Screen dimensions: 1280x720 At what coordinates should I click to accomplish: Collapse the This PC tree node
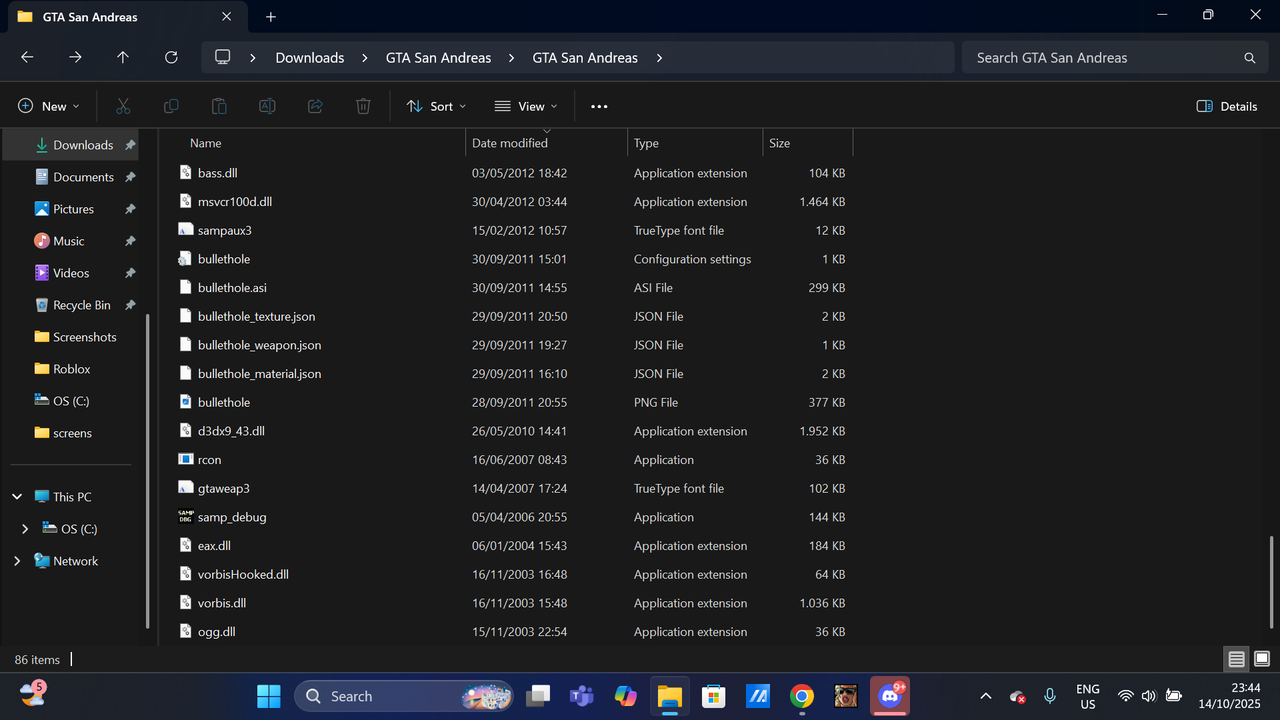17,497
